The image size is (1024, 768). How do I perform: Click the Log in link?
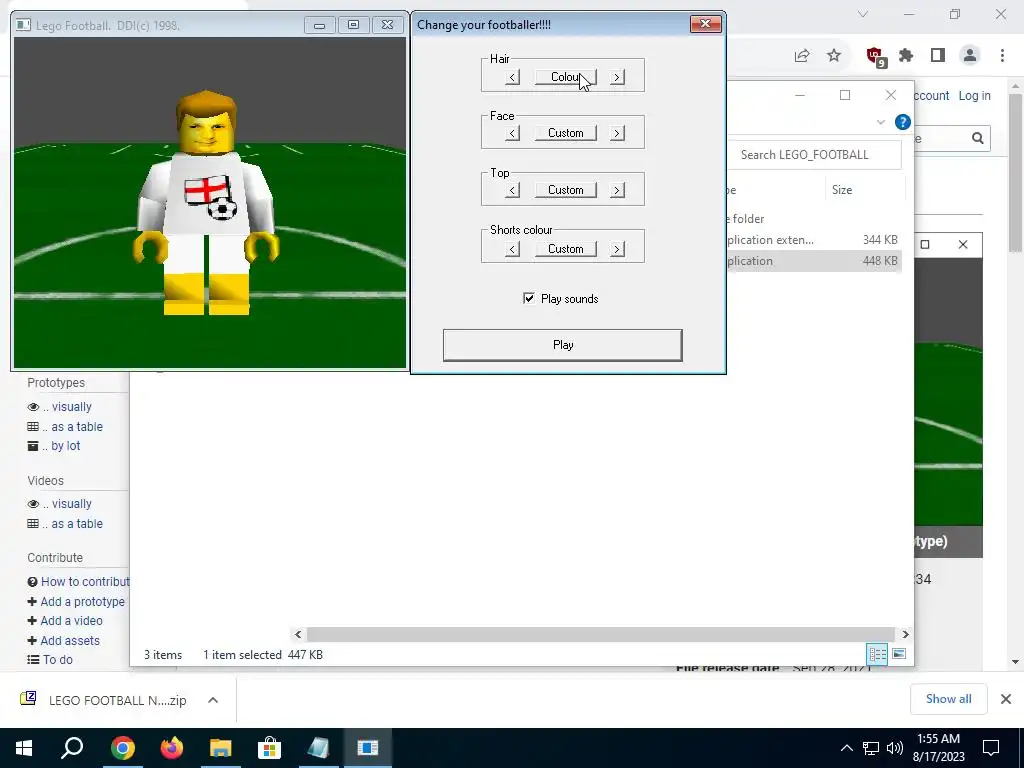[974, 95]
